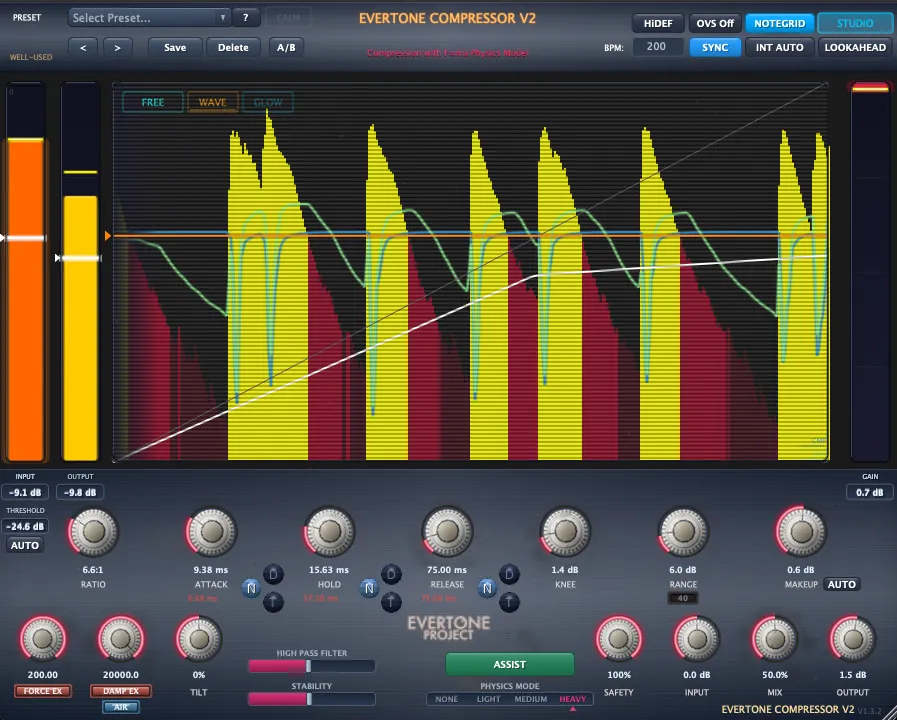Set Attack timing to D (dotted note)
The height and width of the screenshot is (720, 897).
(273, 574)
